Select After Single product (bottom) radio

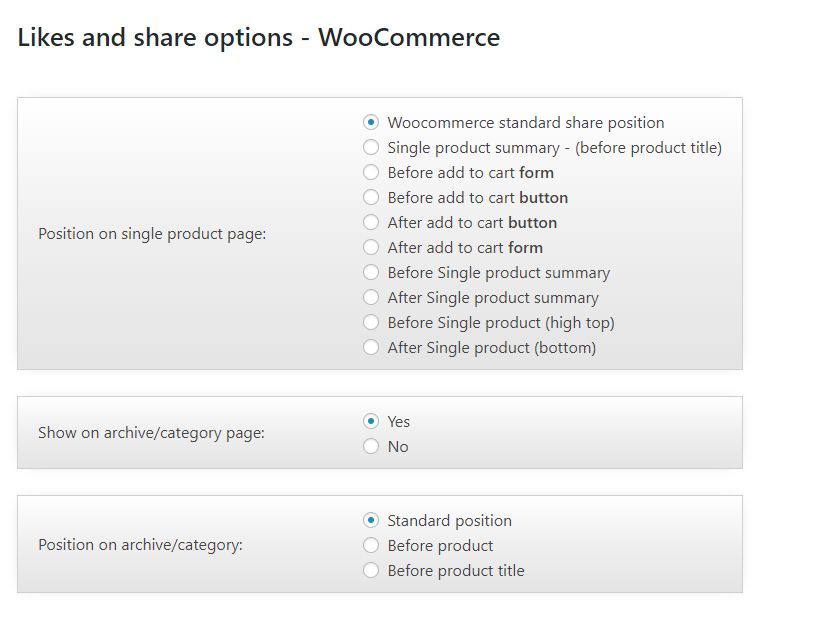[371, 348]
